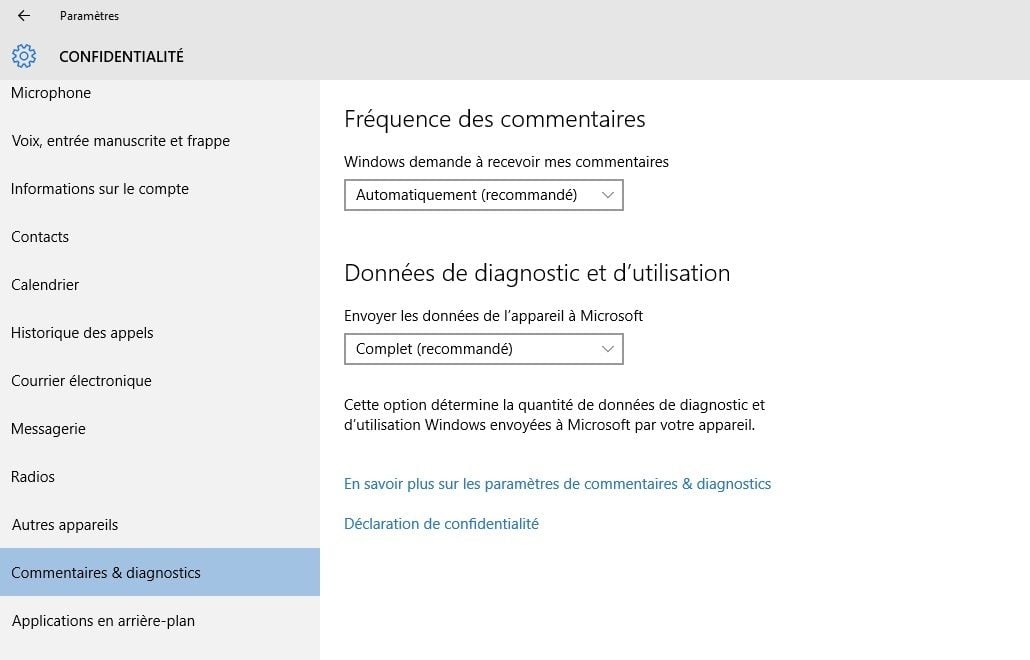The width and height of the screenshot is (1030, 660).
Task: Open Historique des appels settings
Action: (x=82, y=333)
